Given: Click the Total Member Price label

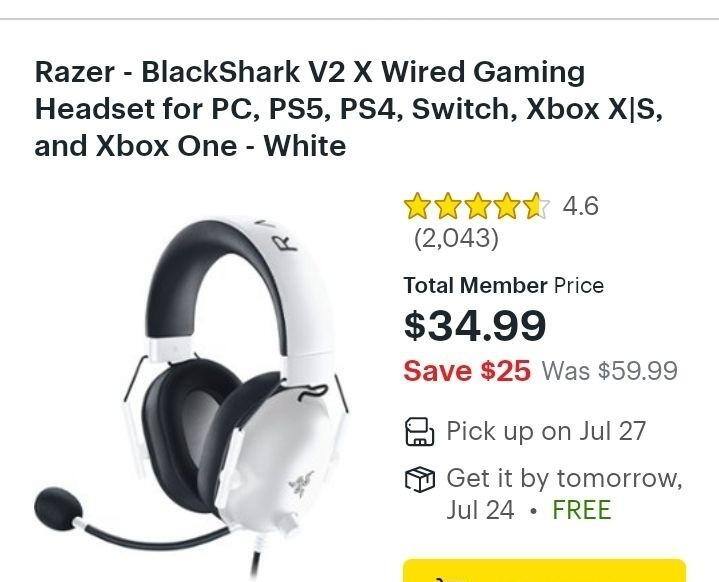Looking at the screenshot, I should pos(503,286).
